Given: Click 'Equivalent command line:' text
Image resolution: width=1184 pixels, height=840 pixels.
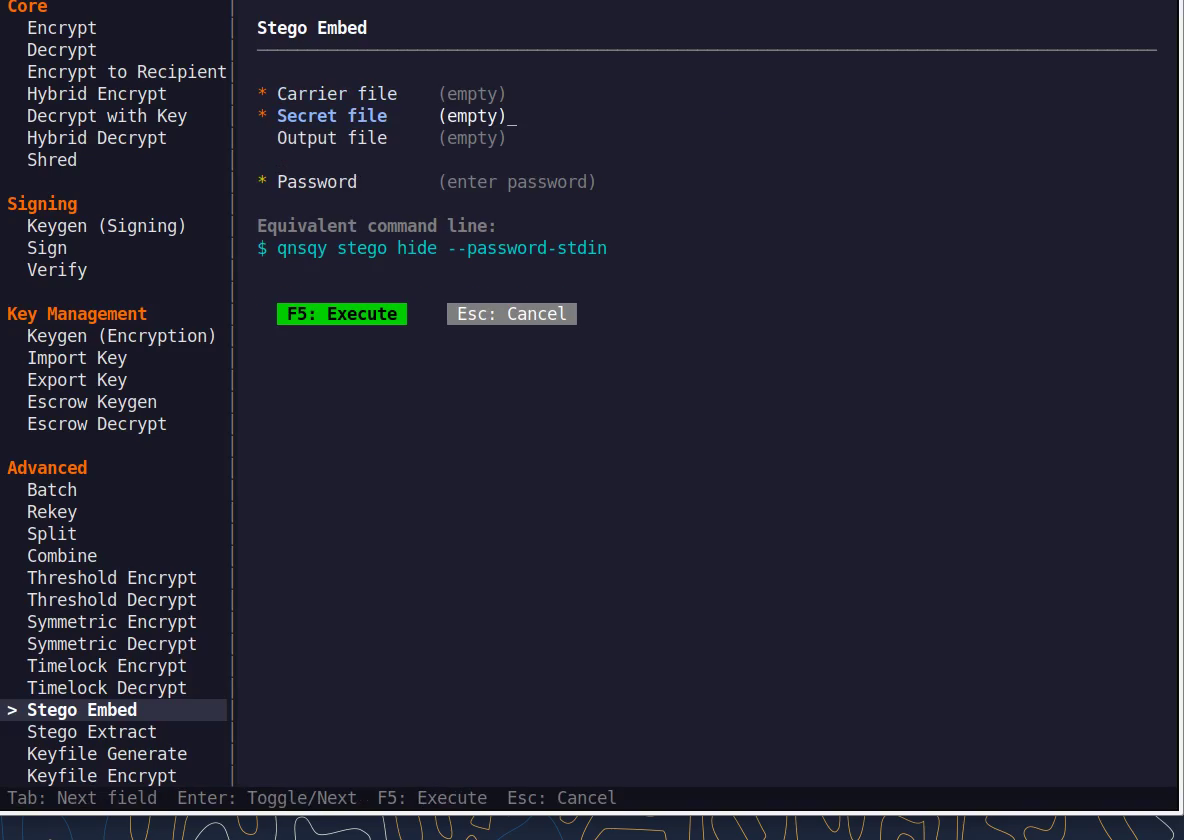Looking at the screenshot, I should click(377, 226).
